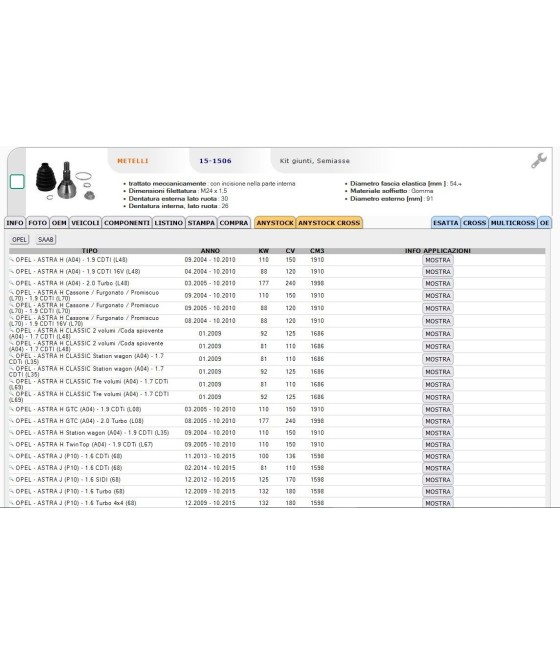Viewport: 560px width, 655px height.
Task: Click the KW column header
Action: point(264,251)
